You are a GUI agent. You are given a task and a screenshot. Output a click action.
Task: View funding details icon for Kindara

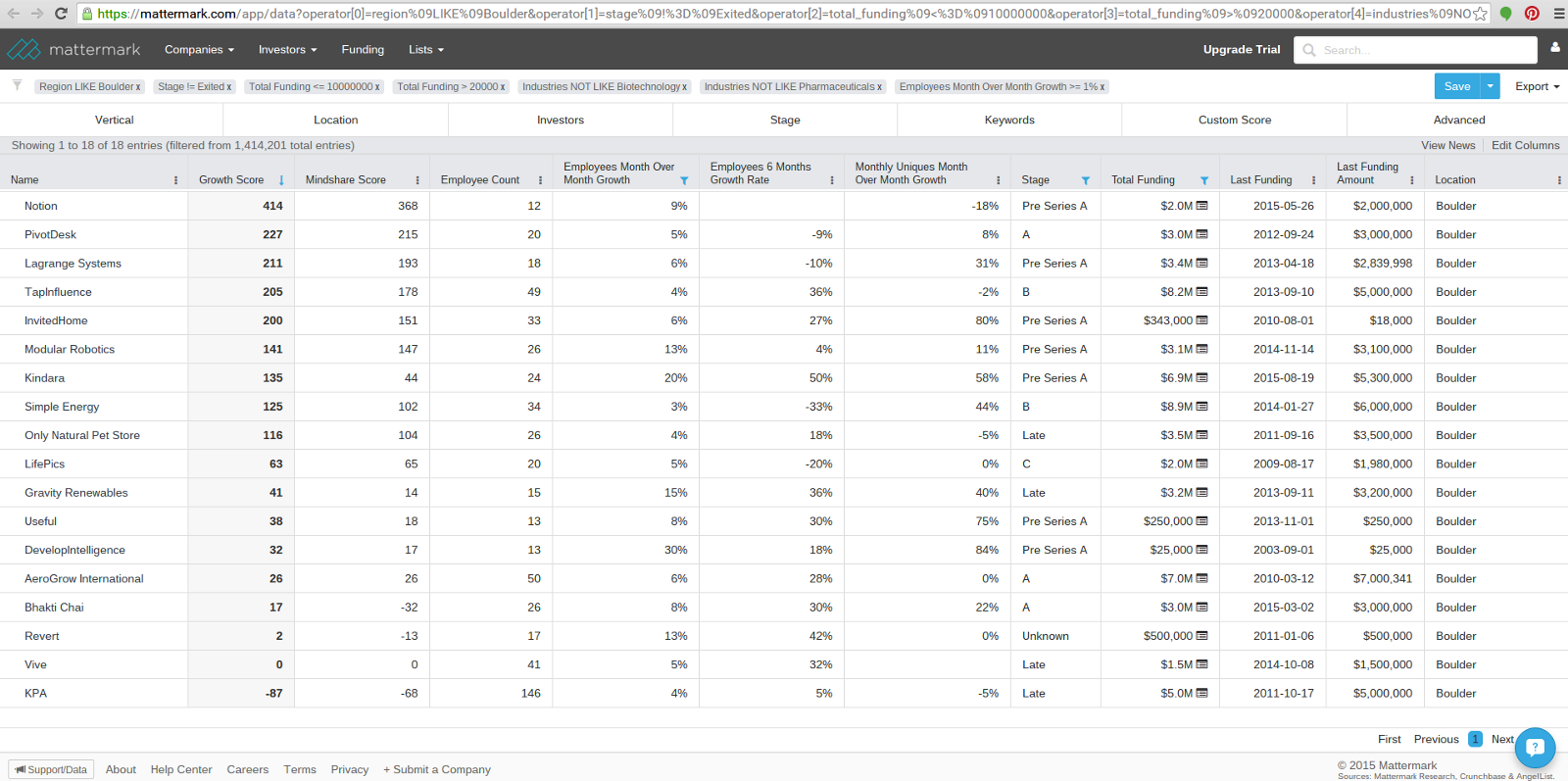pos(1202,378)
